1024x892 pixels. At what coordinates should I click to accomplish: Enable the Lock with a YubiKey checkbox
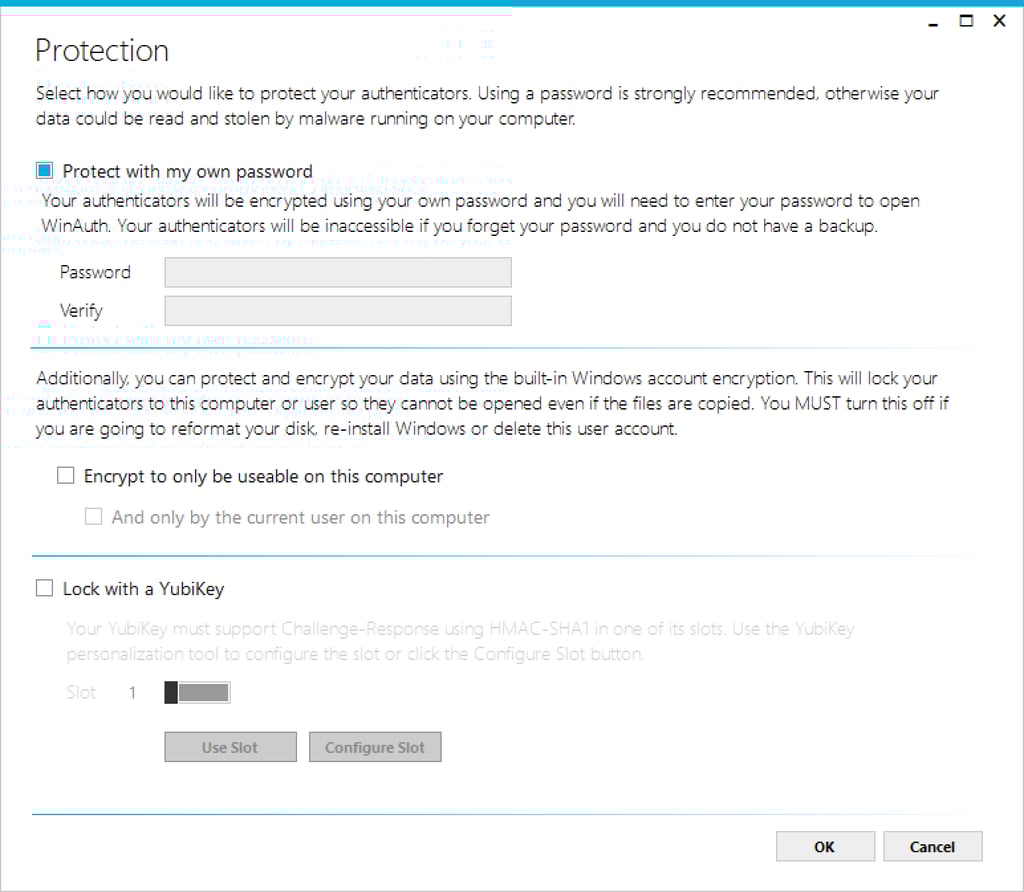(x=44, y=588)
